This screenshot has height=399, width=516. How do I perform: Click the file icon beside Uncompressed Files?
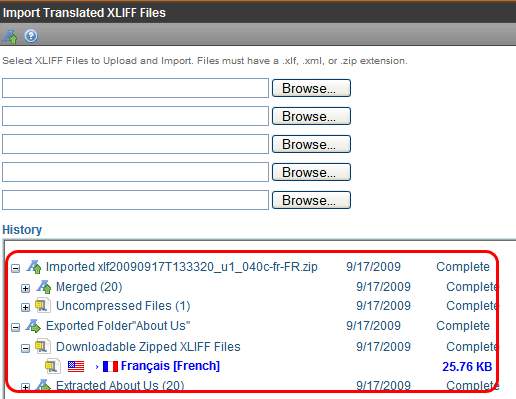click(43, 305)
